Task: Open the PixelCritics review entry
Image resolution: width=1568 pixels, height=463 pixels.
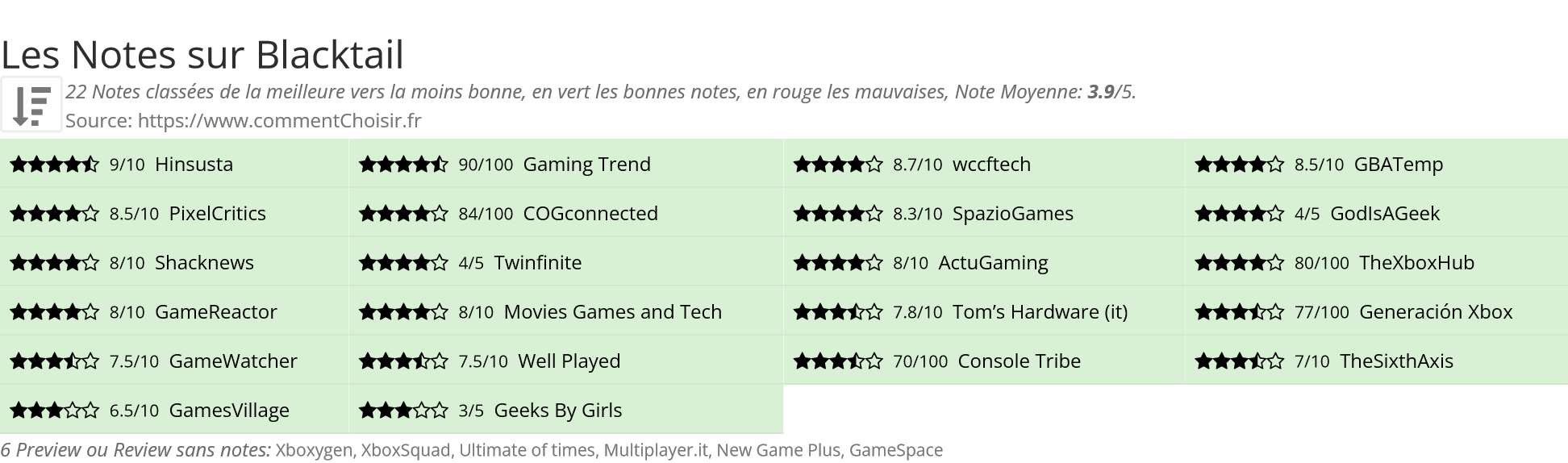Action: coord(217,214)
